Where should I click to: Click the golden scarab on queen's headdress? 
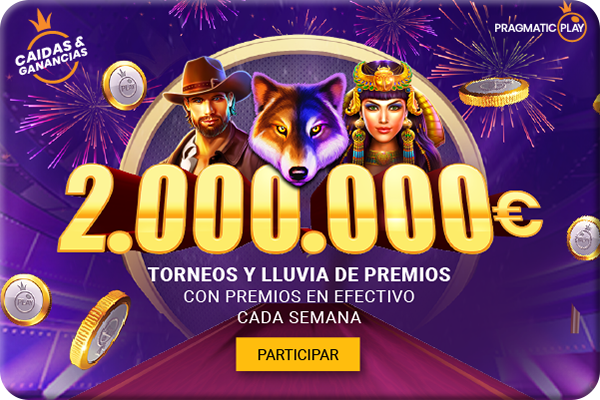(x=383, y=77)
